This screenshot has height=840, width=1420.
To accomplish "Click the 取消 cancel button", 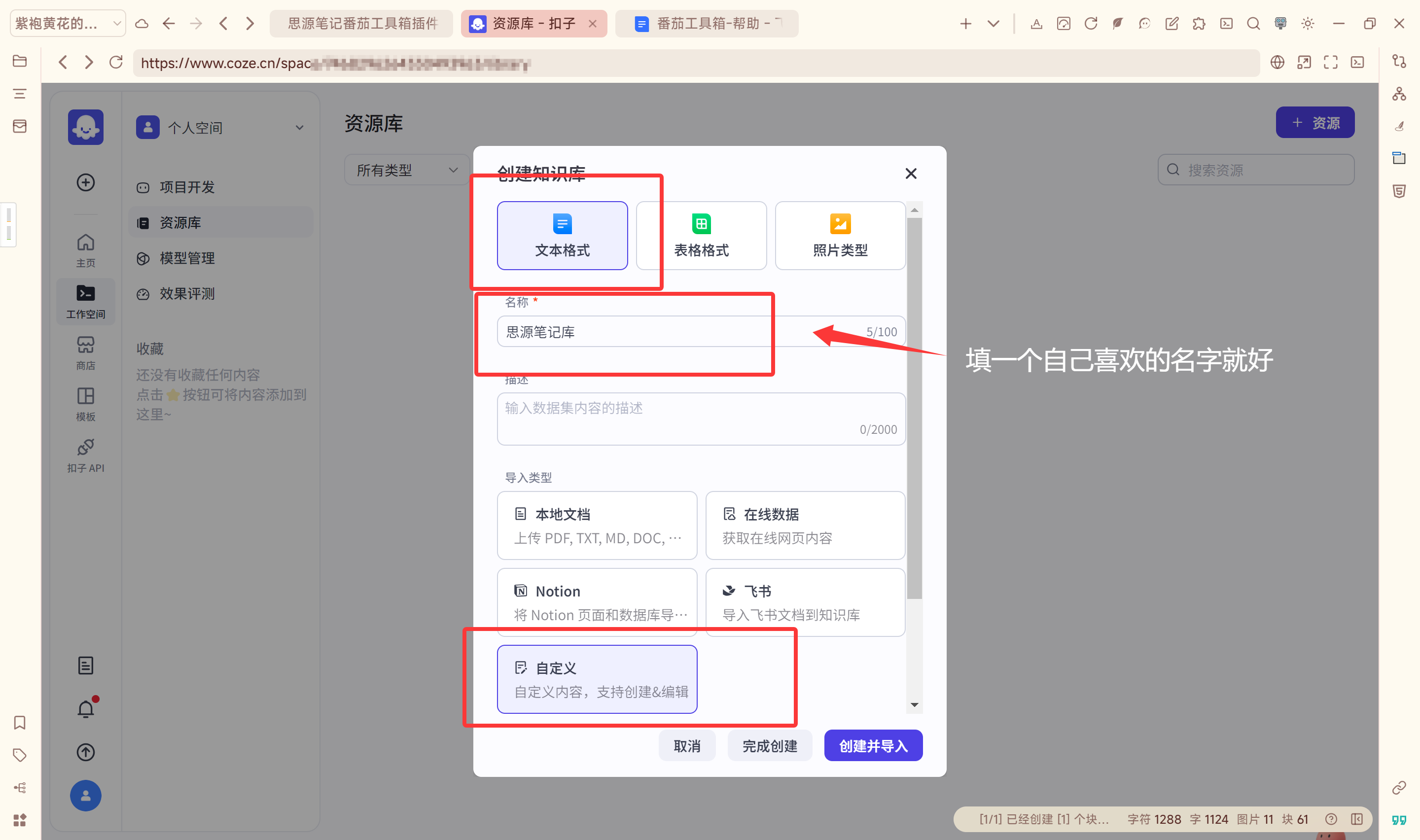I will (x=686, y=745).
